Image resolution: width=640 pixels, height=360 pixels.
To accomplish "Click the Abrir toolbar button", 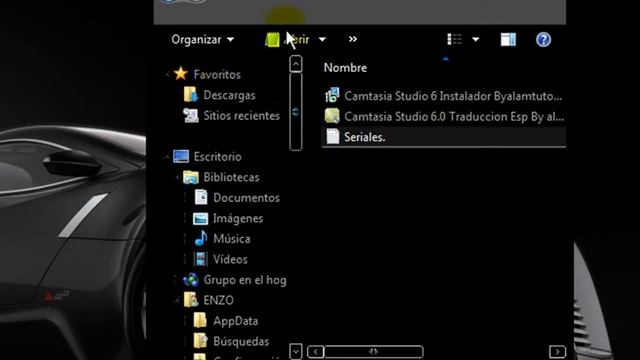I will point(287,40).
